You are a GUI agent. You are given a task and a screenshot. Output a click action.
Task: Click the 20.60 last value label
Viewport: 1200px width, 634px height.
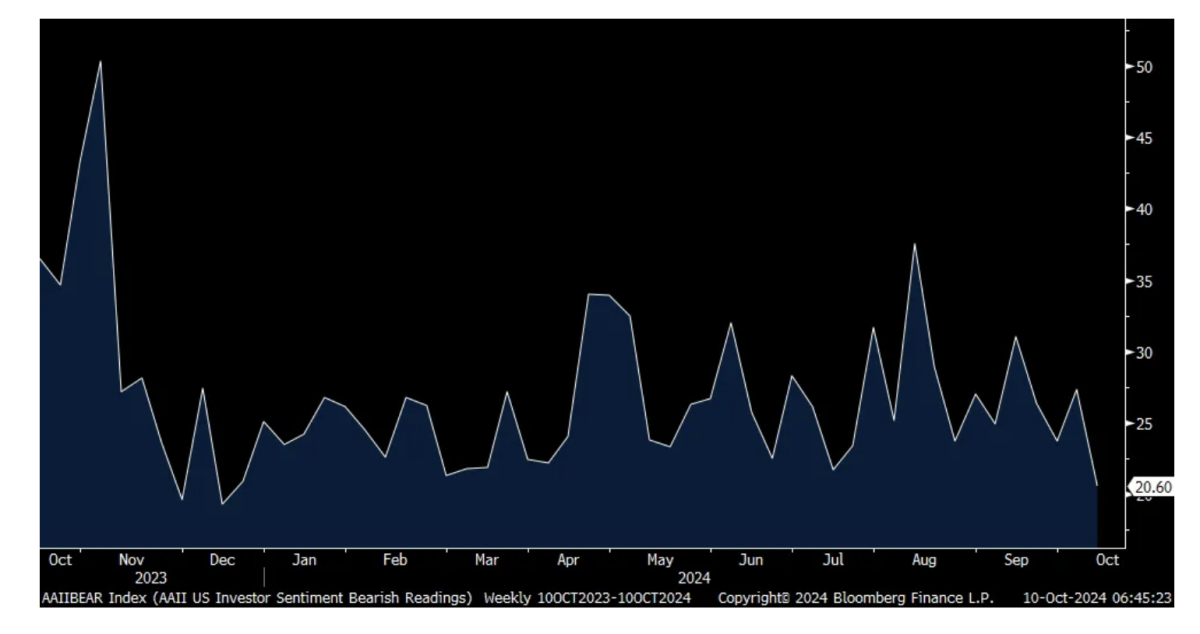(x=1150, y=487)
